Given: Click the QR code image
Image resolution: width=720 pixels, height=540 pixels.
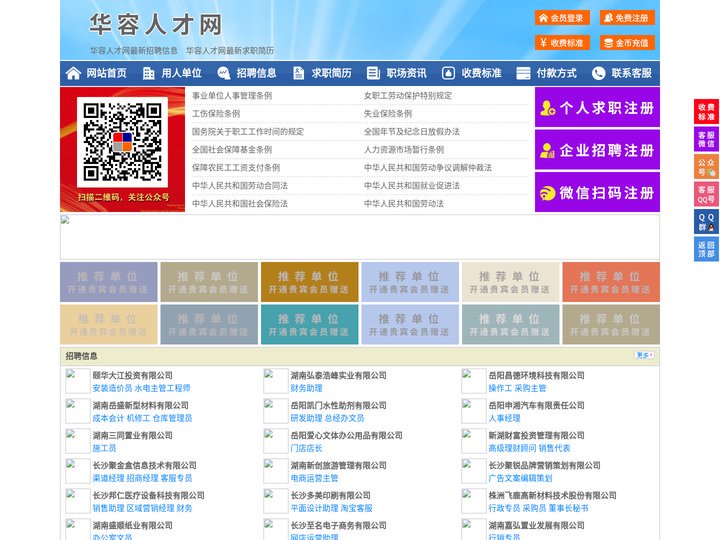Looking at the screenshot, I should coord(122,142).
